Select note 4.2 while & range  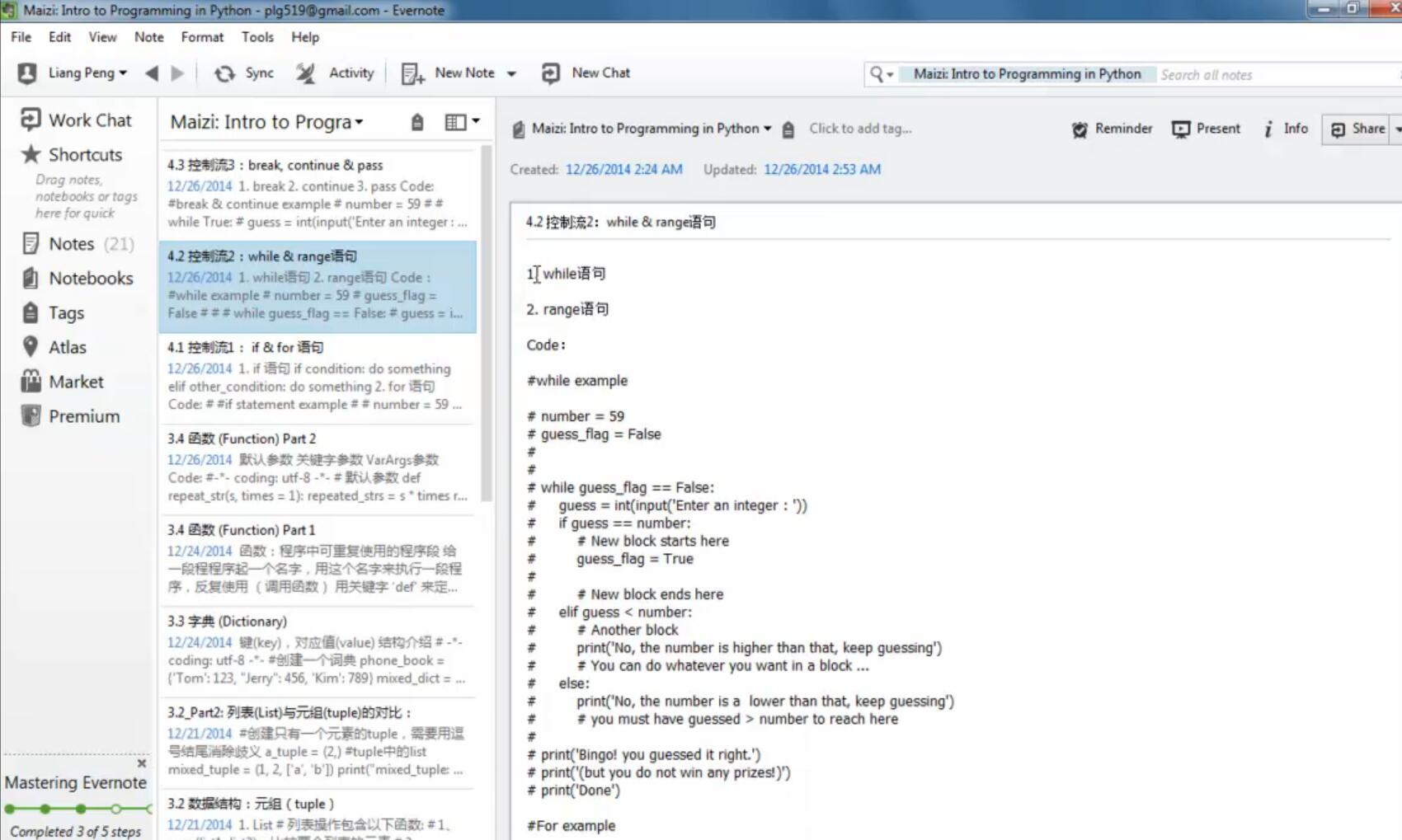[x=318, y=285]
